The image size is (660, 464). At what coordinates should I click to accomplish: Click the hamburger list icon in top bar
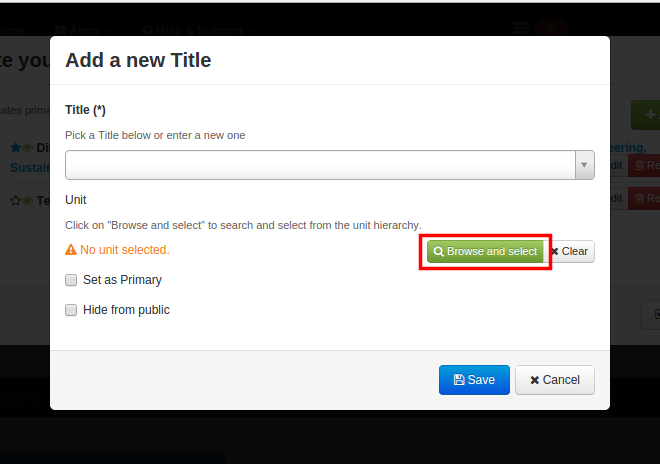point(521,29)
